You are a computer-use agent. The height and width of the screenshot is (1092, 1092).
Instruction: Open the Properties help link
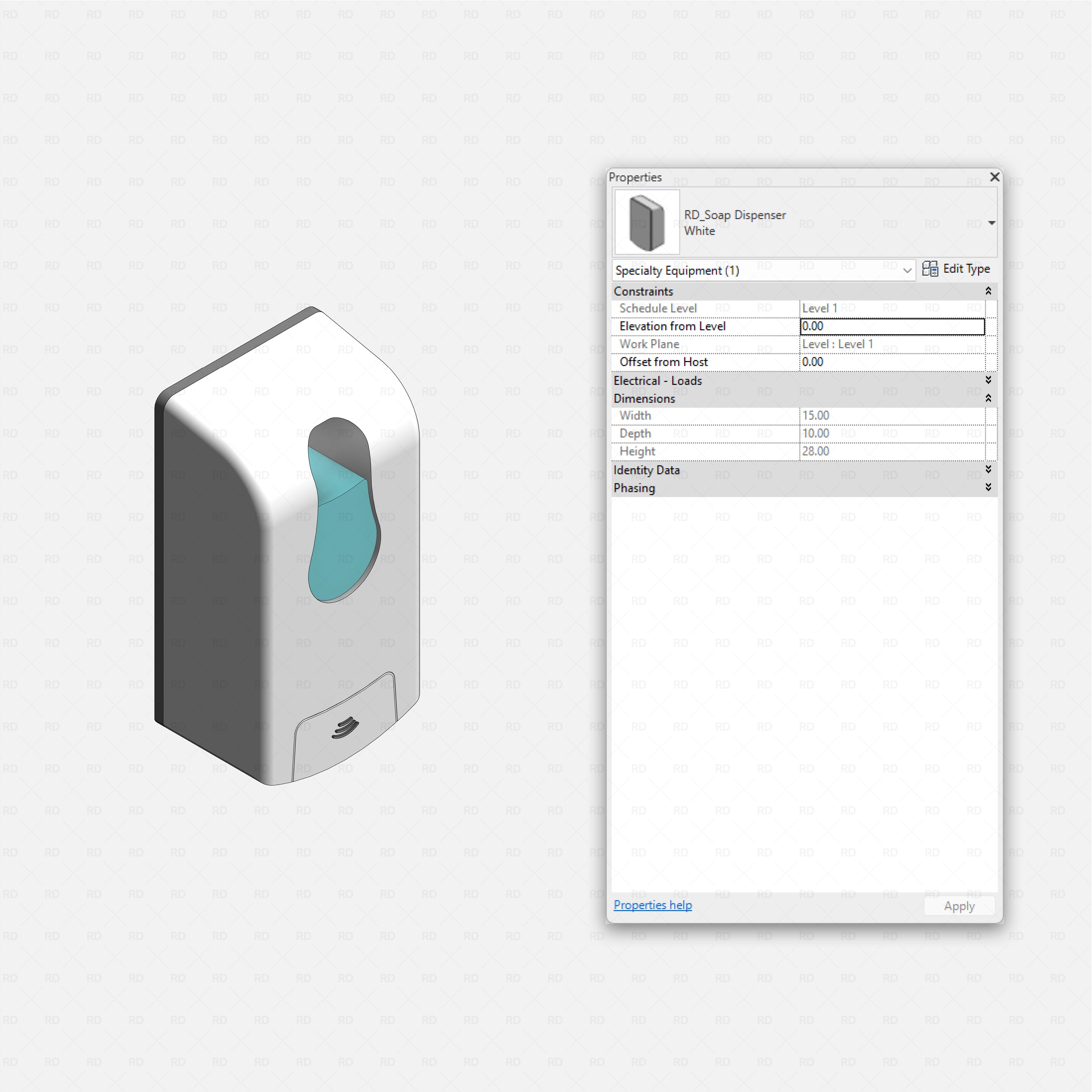652,905
